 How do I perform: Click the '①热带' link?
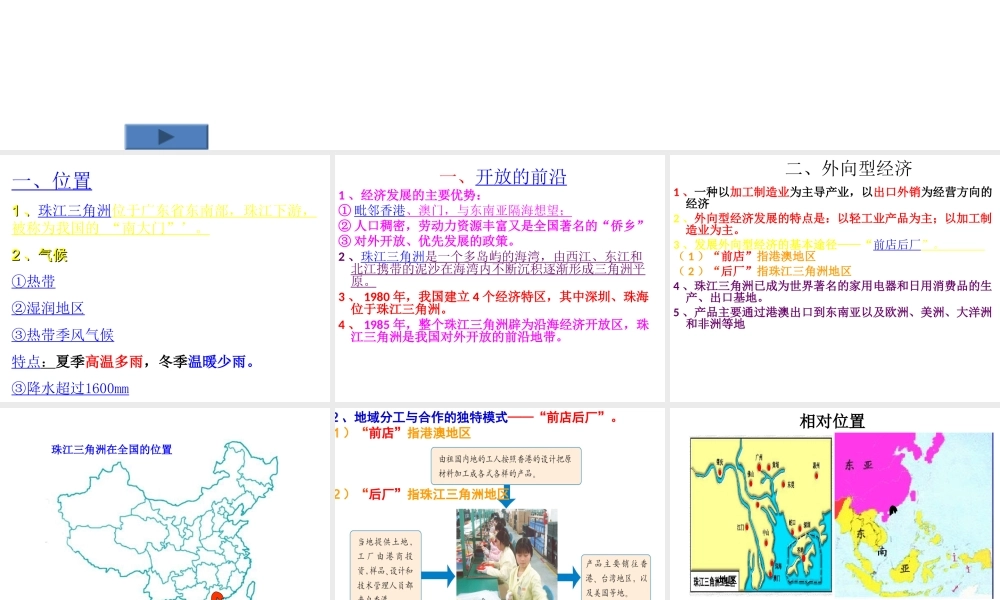coord(33,281)
